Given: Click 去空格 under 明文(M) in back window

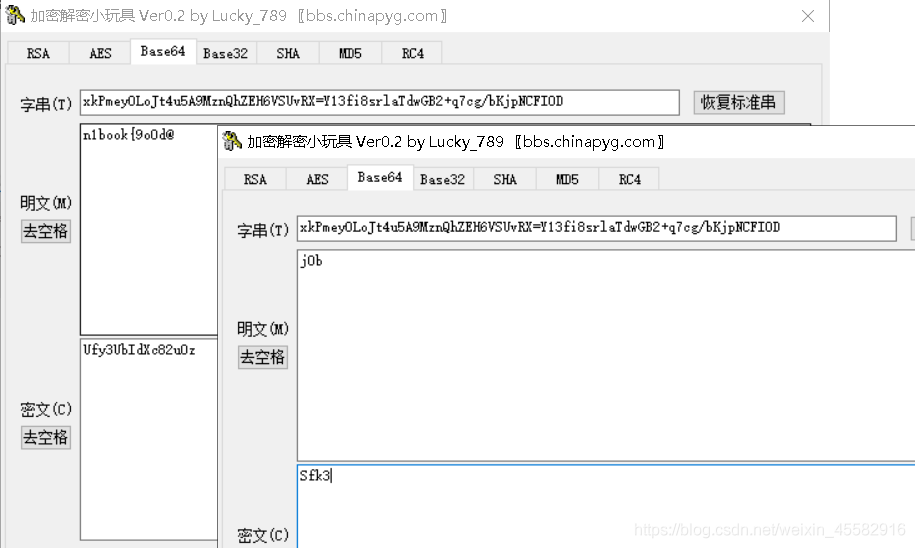Looking at the screenshot, I should 46,231.
